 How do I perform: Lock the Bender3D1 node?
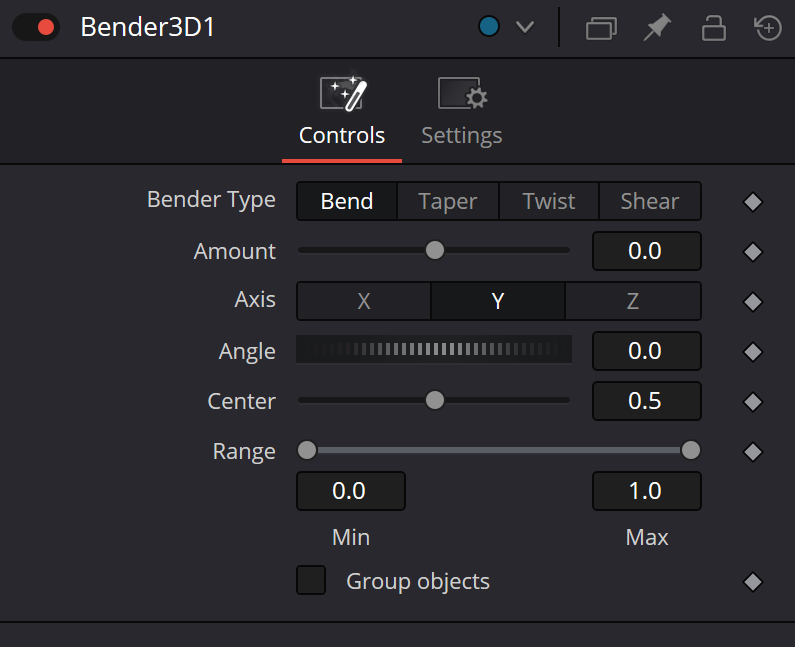coord(713,27)
